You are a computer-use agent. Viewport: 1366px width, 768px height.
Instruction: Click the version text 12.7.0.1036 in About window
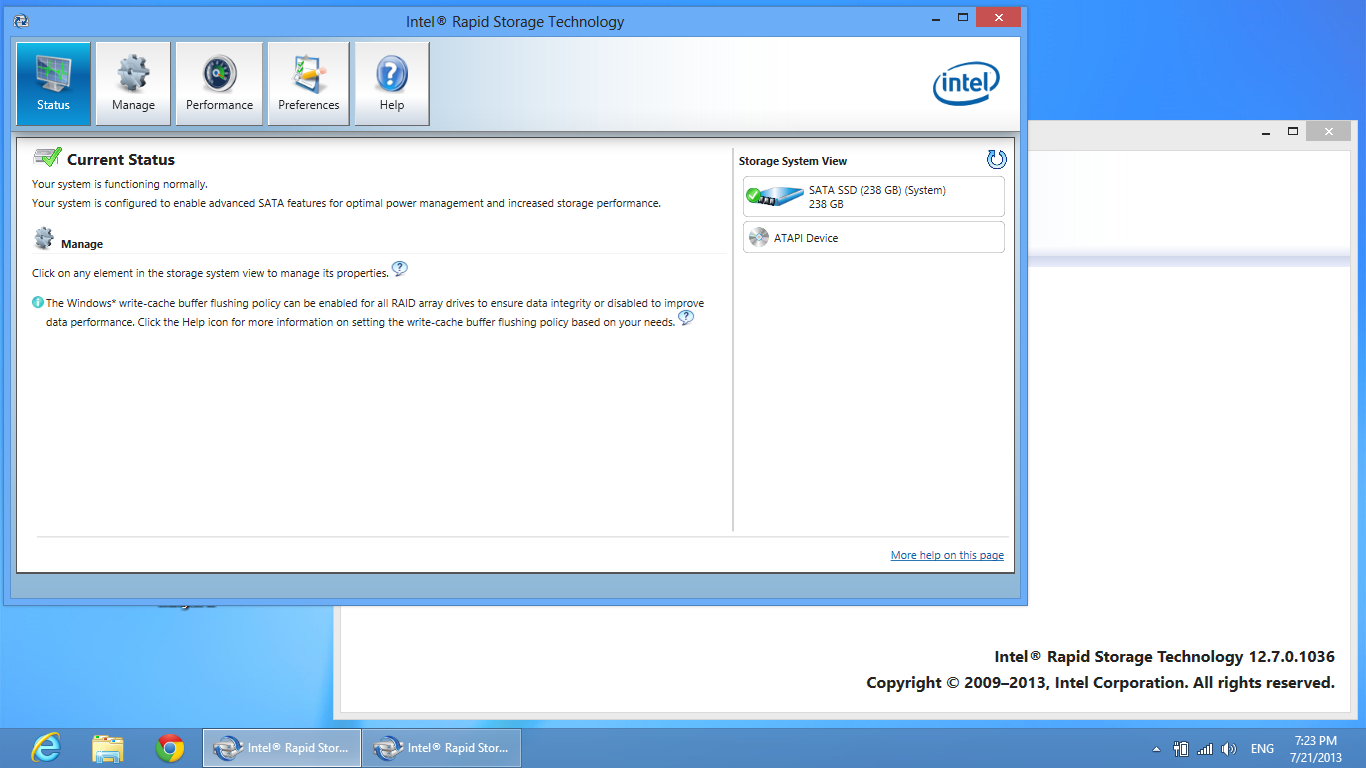[1291, 657]
